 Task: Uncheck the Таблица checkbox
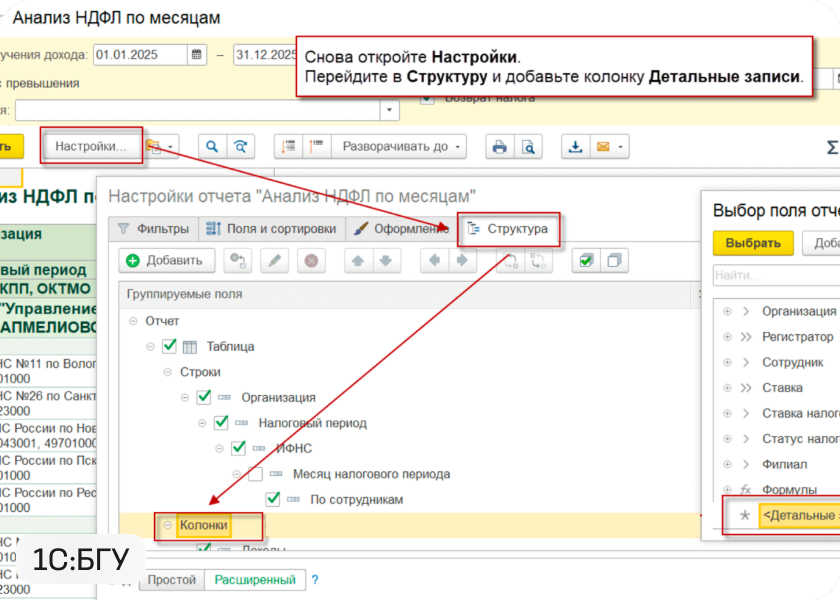tap(169, 346)
